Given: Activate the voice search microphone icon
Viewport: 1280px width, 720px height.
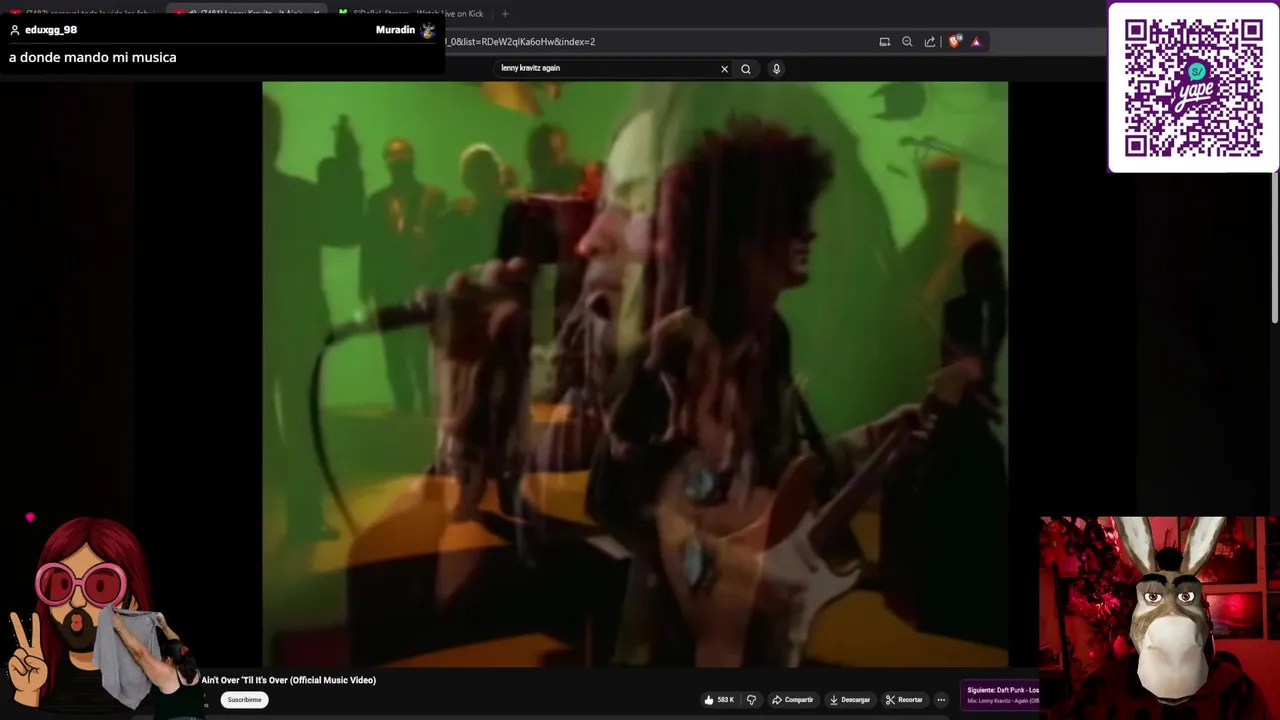Looking at the screenshot, I should pos(776,69).
